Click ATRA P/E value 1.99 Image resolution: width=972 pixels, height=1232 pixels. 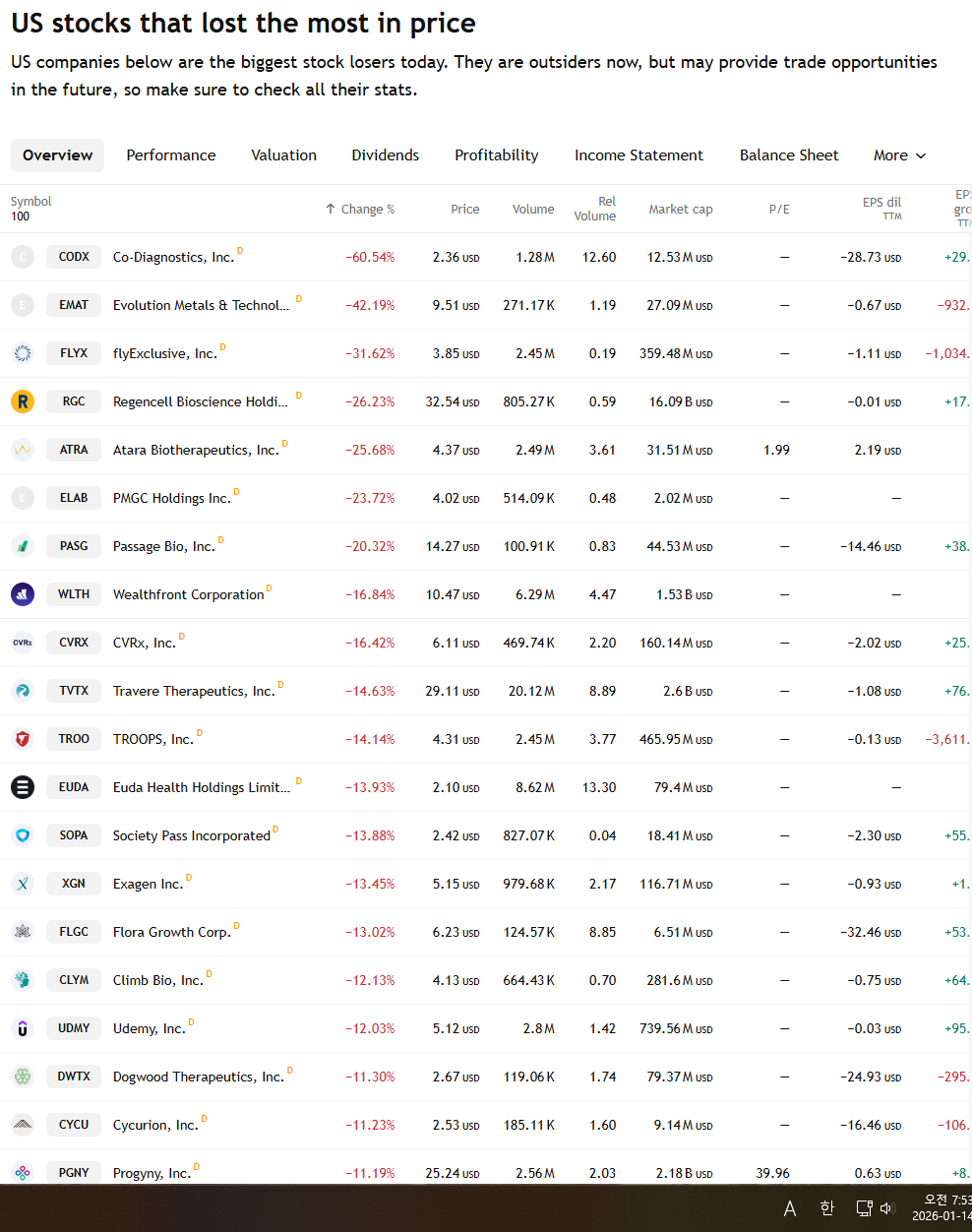click(776, 450)
